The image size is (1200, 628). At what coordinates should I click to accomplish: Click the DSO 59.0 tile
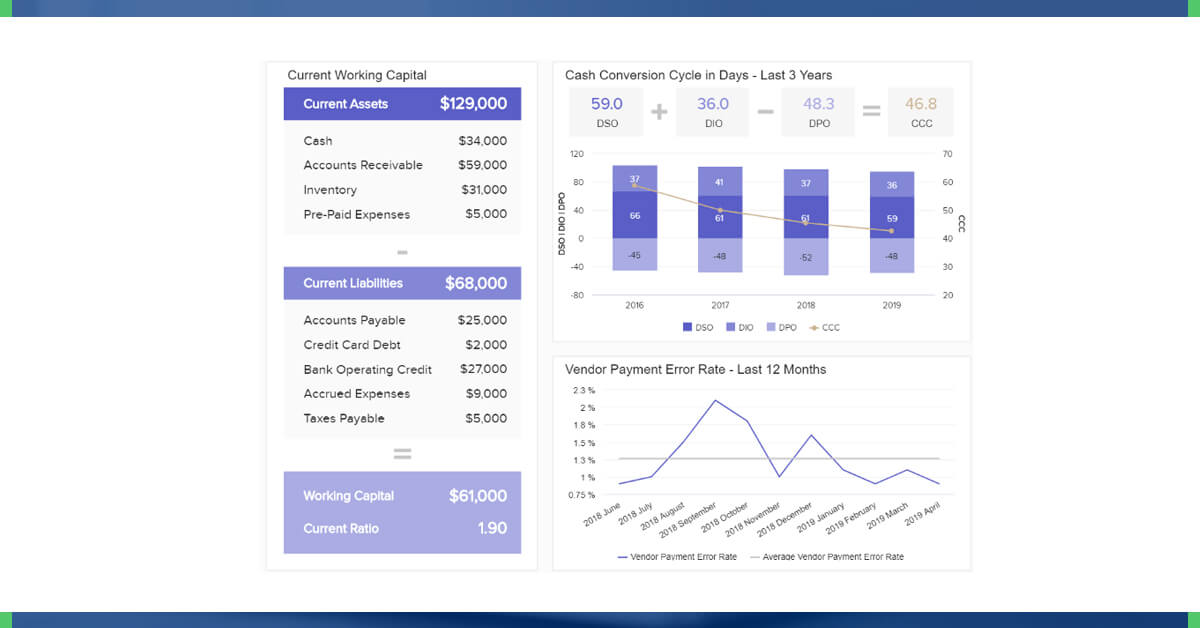[606, 112]
